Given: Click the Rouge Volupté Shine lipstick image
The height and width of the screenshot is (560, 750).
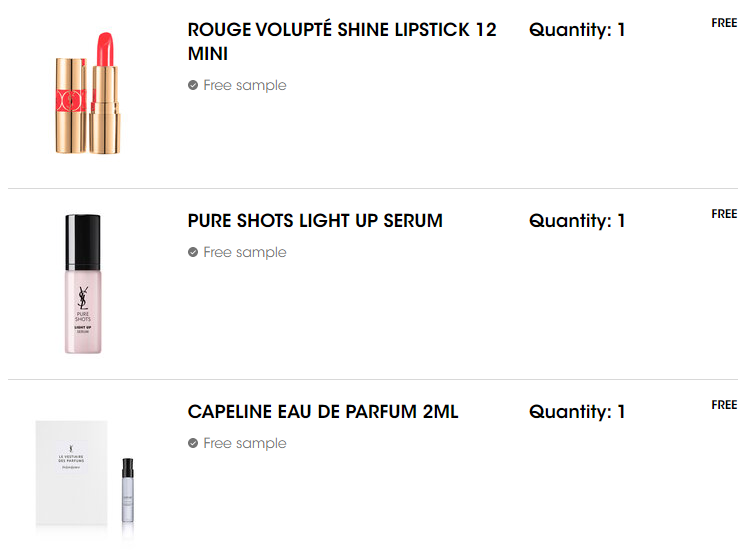Looking at the screenshot, I should [x=88, y=93].
